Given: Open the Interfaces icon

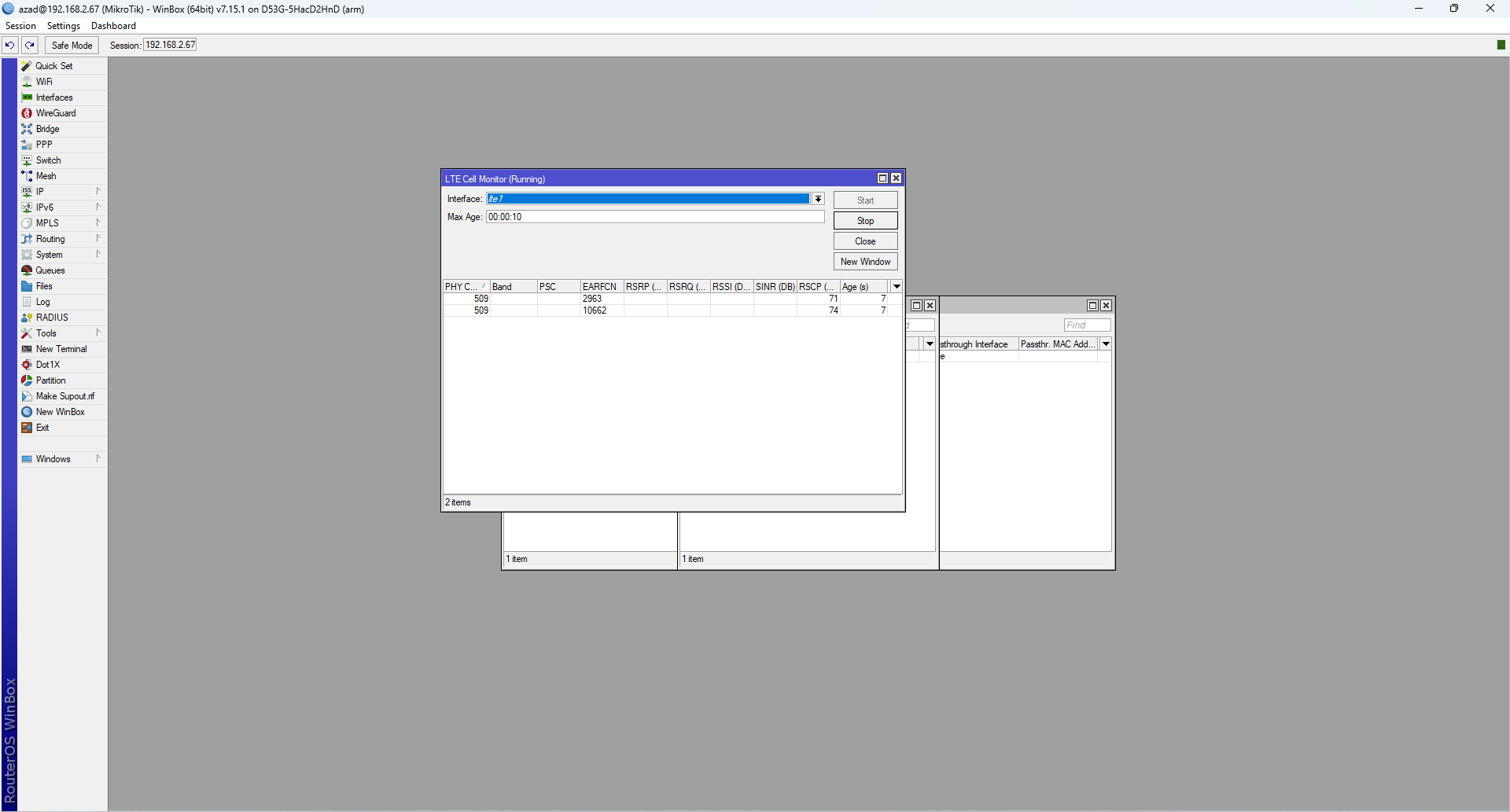Looking at the screenshot, I should [x=27, y=97].
